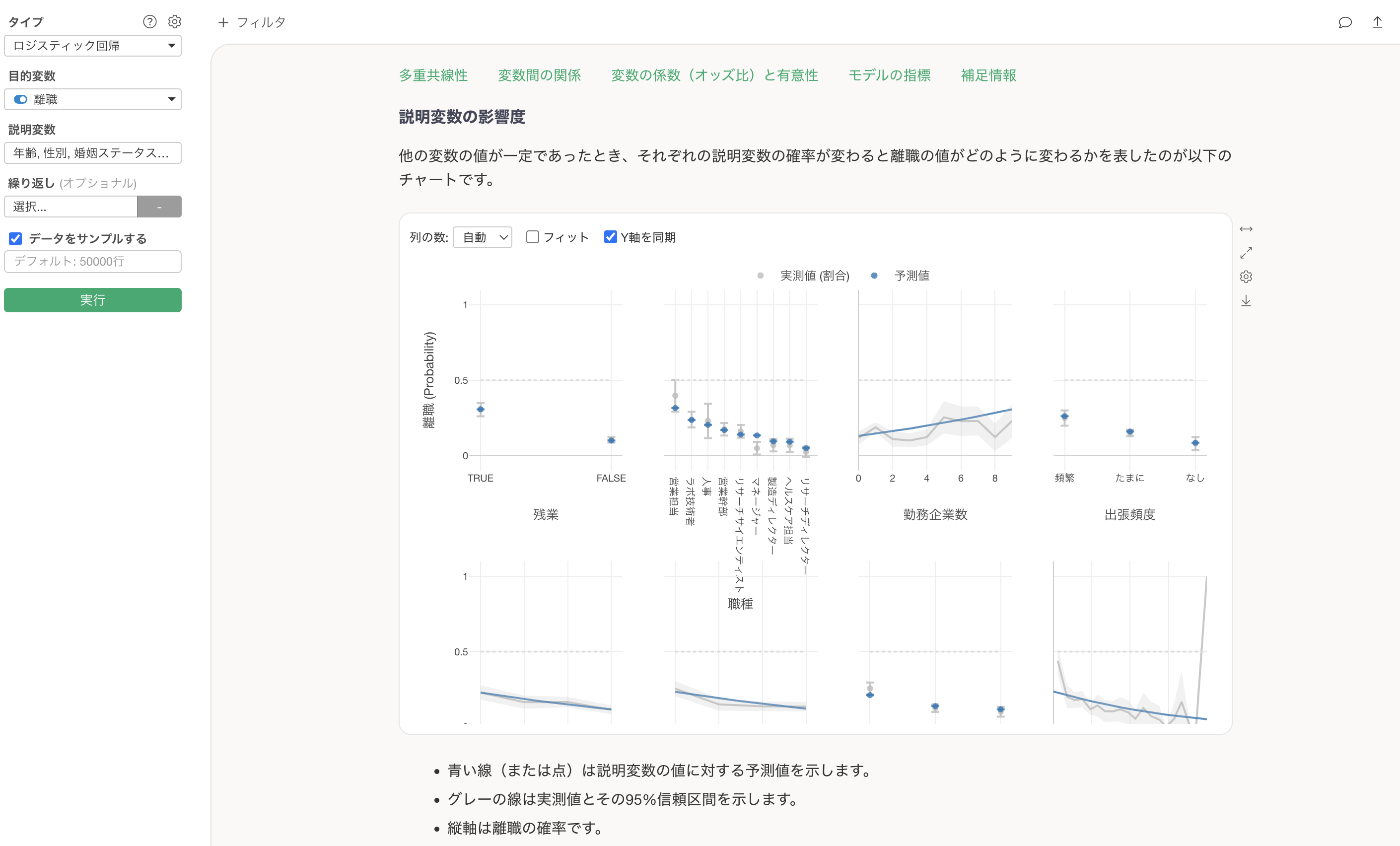This screenshot has width=1400, height=846.
Task: Open the comment bubble icon
Action: pyautogui.click(x=1344, y=22)
